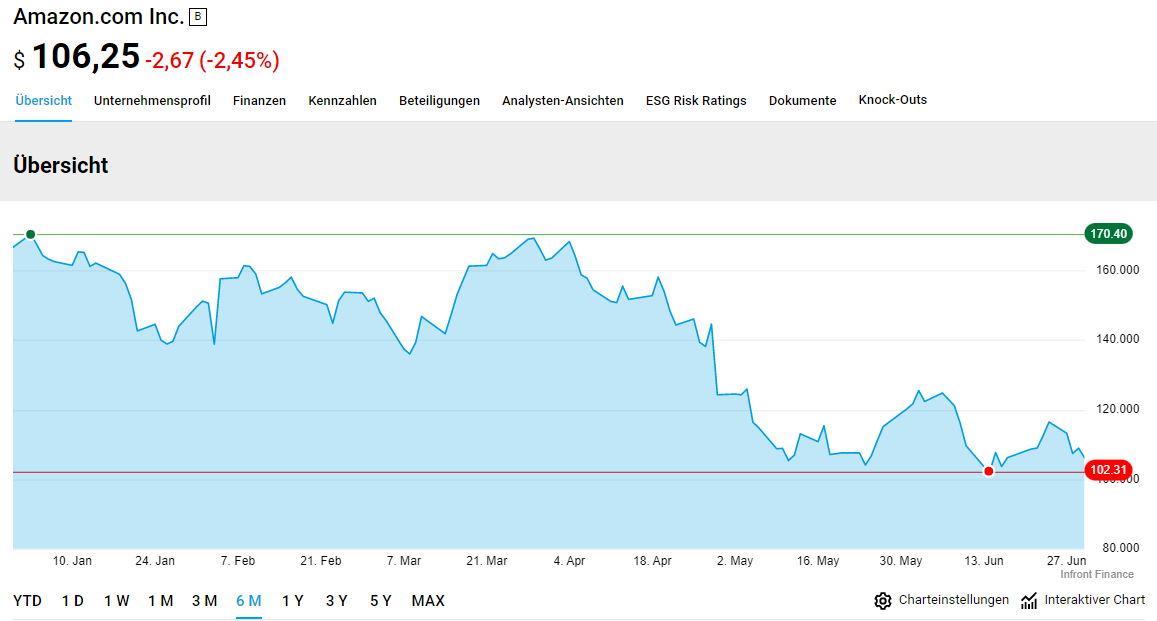Screen dimensions: 1157x621
Task: Go to the ESG Risk Ratings tab
Action: tap(696, 101)
